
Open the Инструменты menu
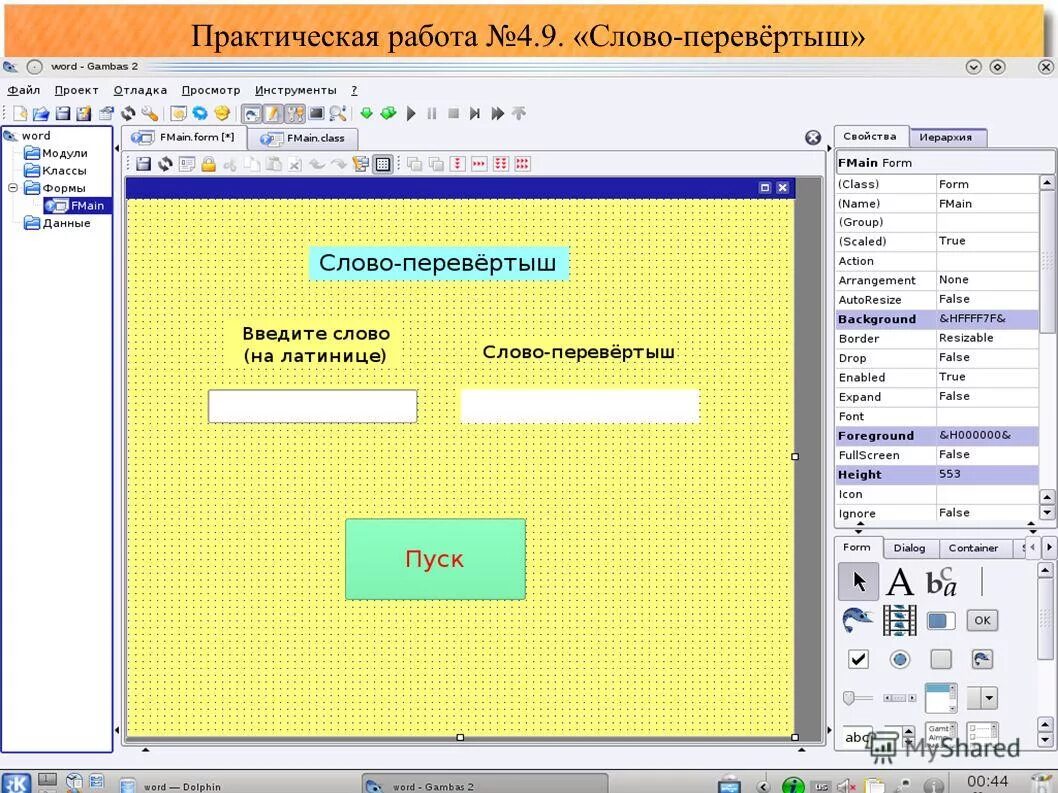295,89
